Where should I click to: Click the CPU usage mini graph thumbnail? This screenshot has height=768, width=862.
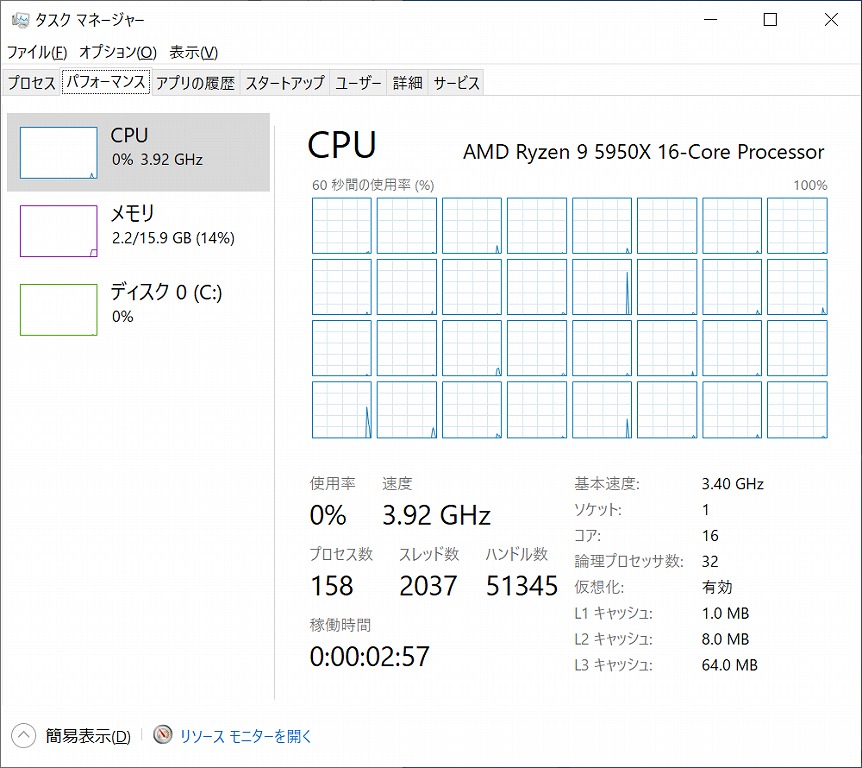(x=59, y=152)
